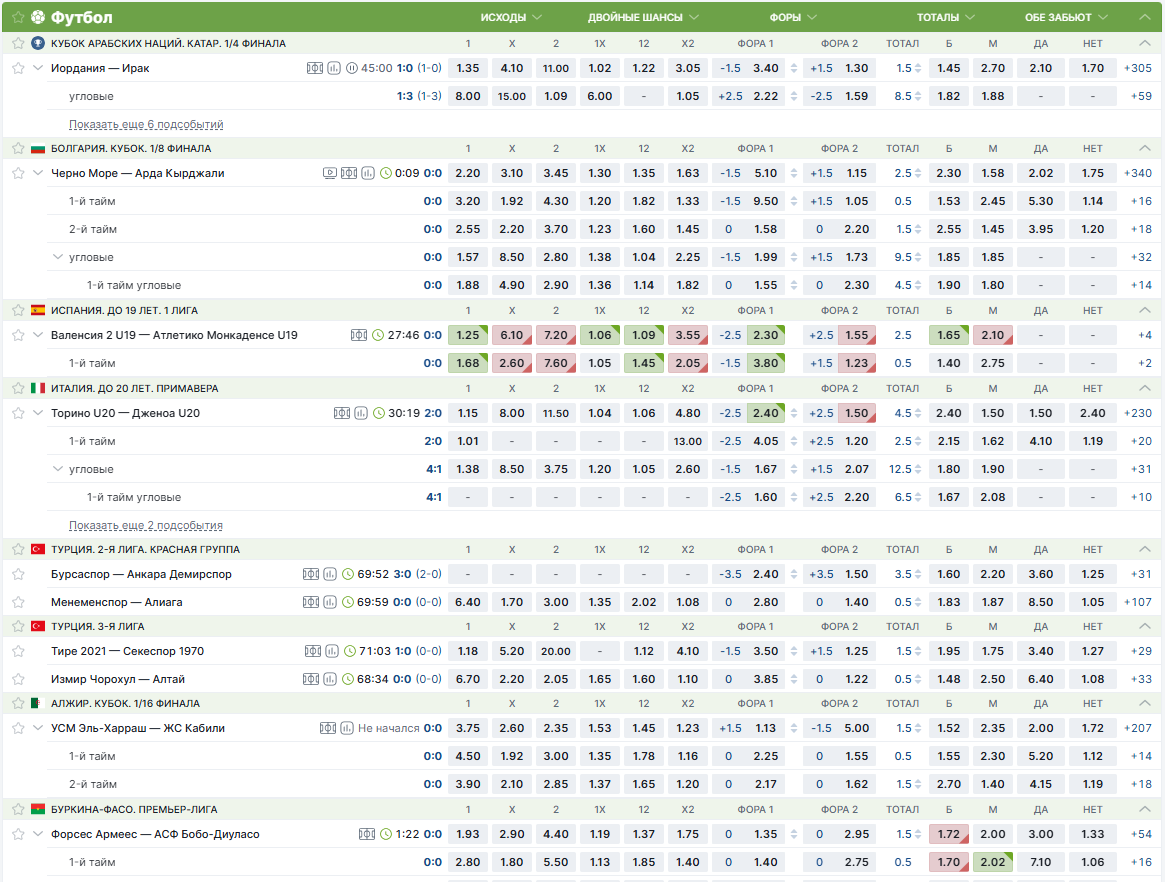
Task: Open statistics icon for Торино U20 — Дженоа U20
Action: point(359,413)
